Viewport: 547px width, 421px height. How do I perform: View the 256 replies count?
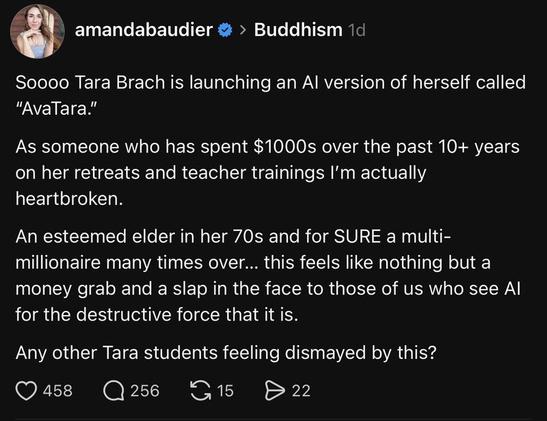point(145,391)
